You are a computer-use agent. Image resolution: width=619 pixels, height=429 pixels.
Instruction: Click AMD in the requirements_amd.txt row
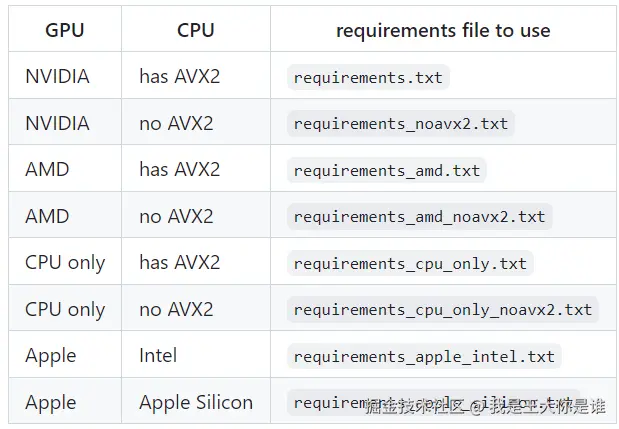(x=47, y=170)
